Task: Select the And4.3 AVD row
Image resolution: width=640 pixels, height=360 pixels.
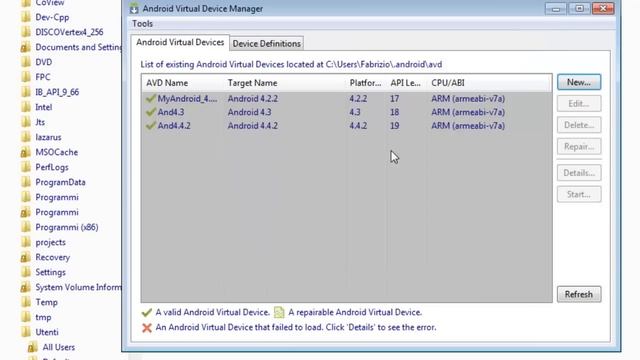Action: (347, 112)
